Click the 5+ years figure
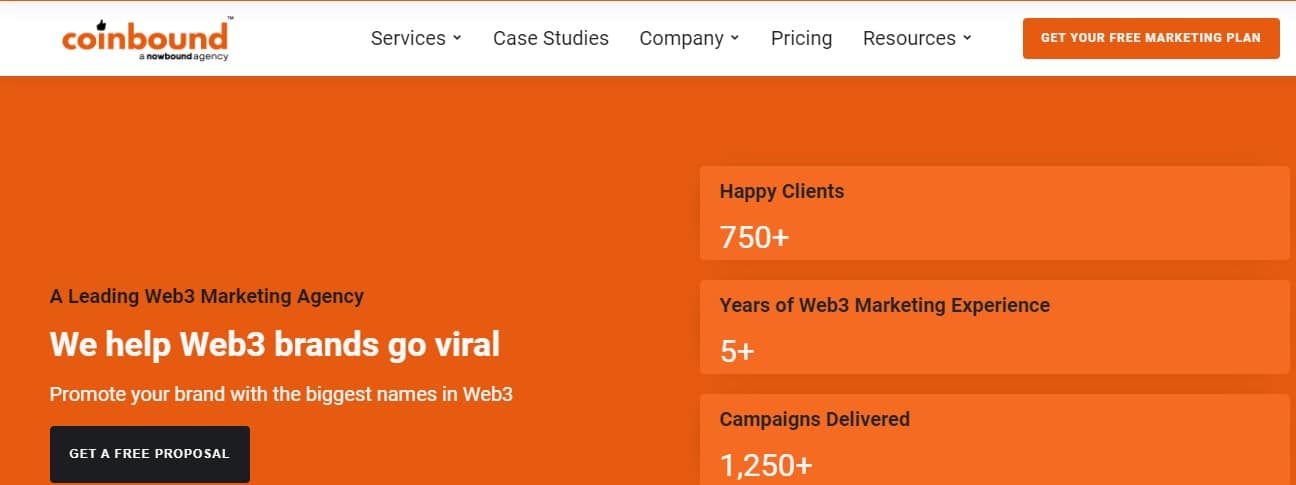Screen dimensions: 1296x485 [x=737, y=351]
